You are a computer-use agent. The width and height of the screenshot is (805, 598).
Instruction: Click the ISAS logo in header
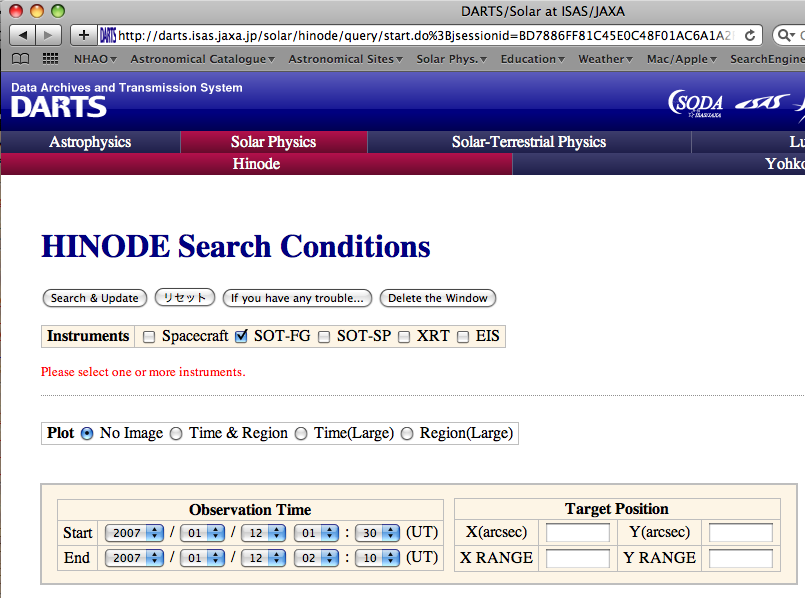coord(755,103)
